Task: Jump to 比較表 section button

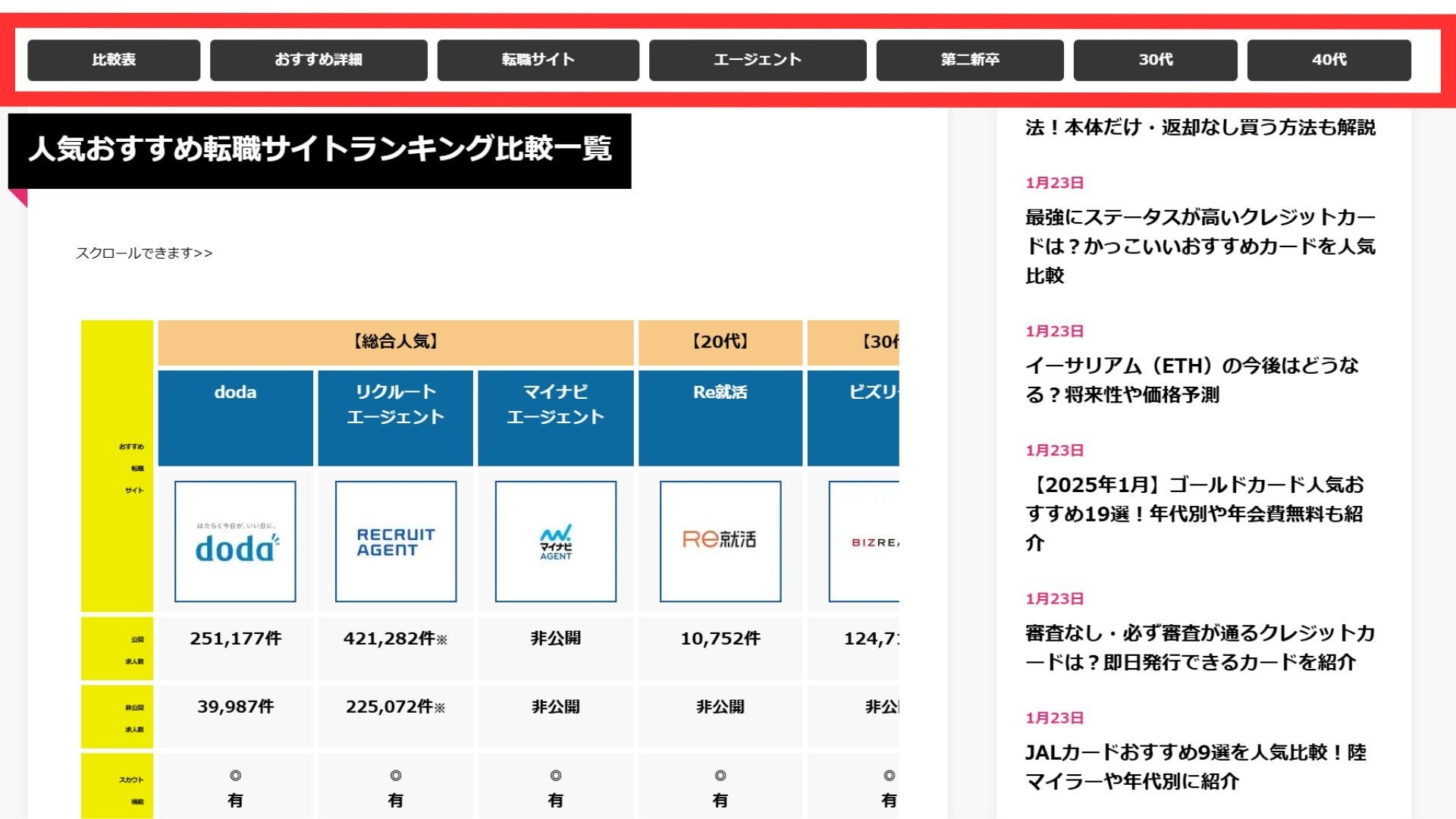Action: point(114,60)
